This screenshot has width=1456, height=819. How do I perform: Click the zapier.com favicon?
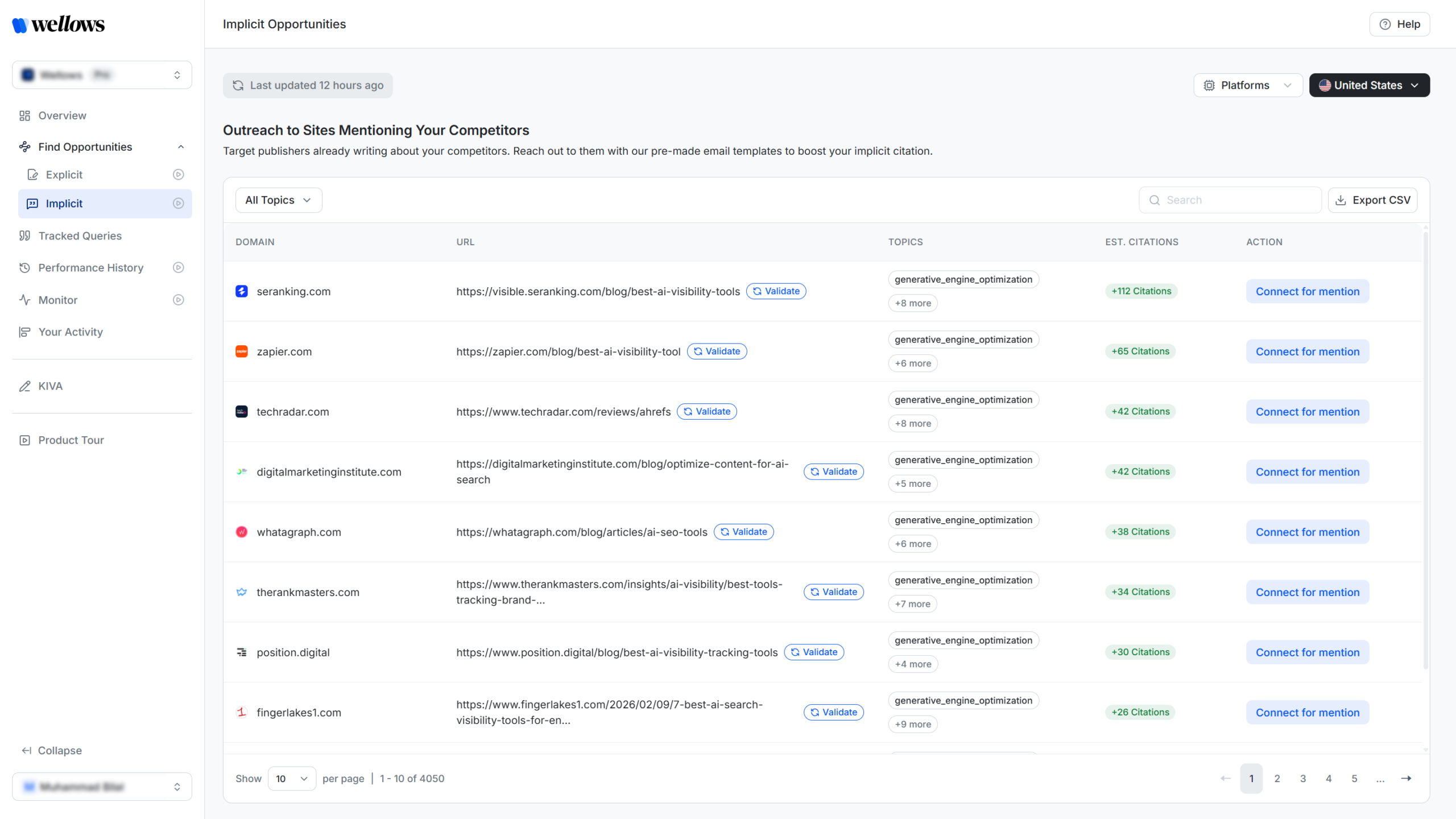point(242,351)
